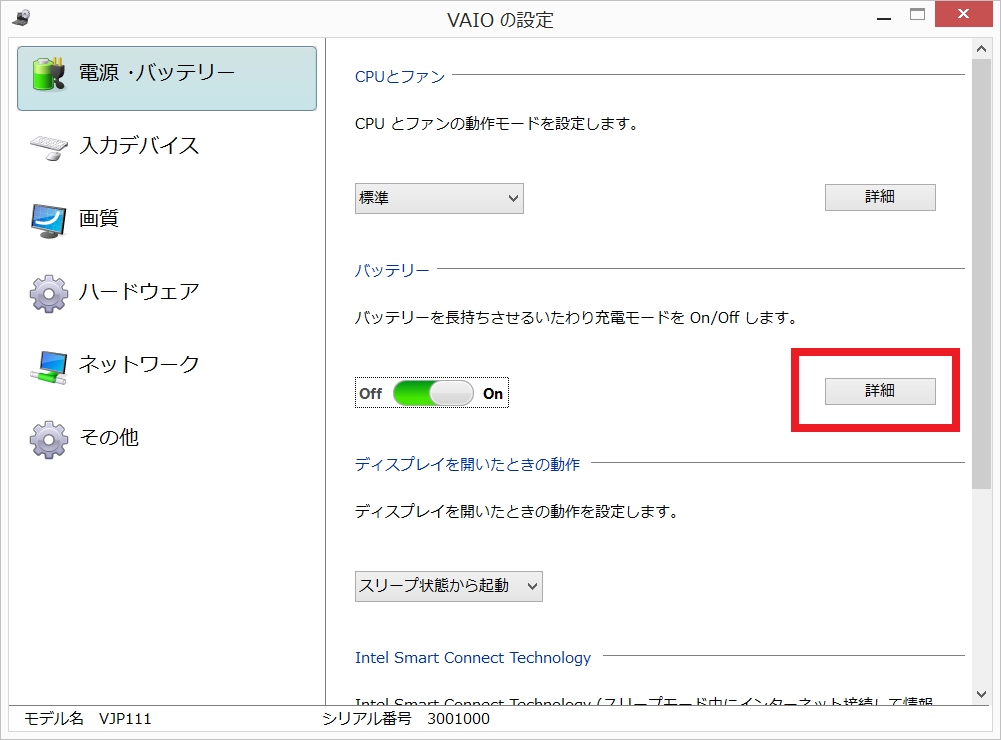Image resolution: width=1001 pixels, height=740 pixels.
Task: Click the Off label of battery switch
Action: (370, 394)
